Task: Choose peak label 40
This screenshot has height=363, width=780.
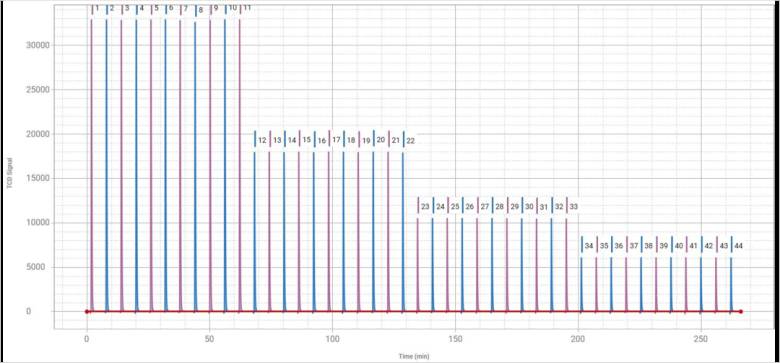Action: click(679, 246)
